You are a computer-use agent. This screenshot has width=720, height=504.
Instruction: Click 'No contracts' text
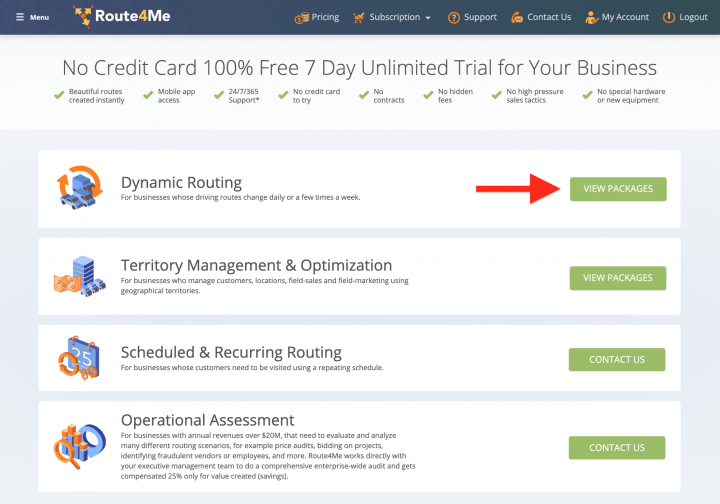[x=388, y=95]
